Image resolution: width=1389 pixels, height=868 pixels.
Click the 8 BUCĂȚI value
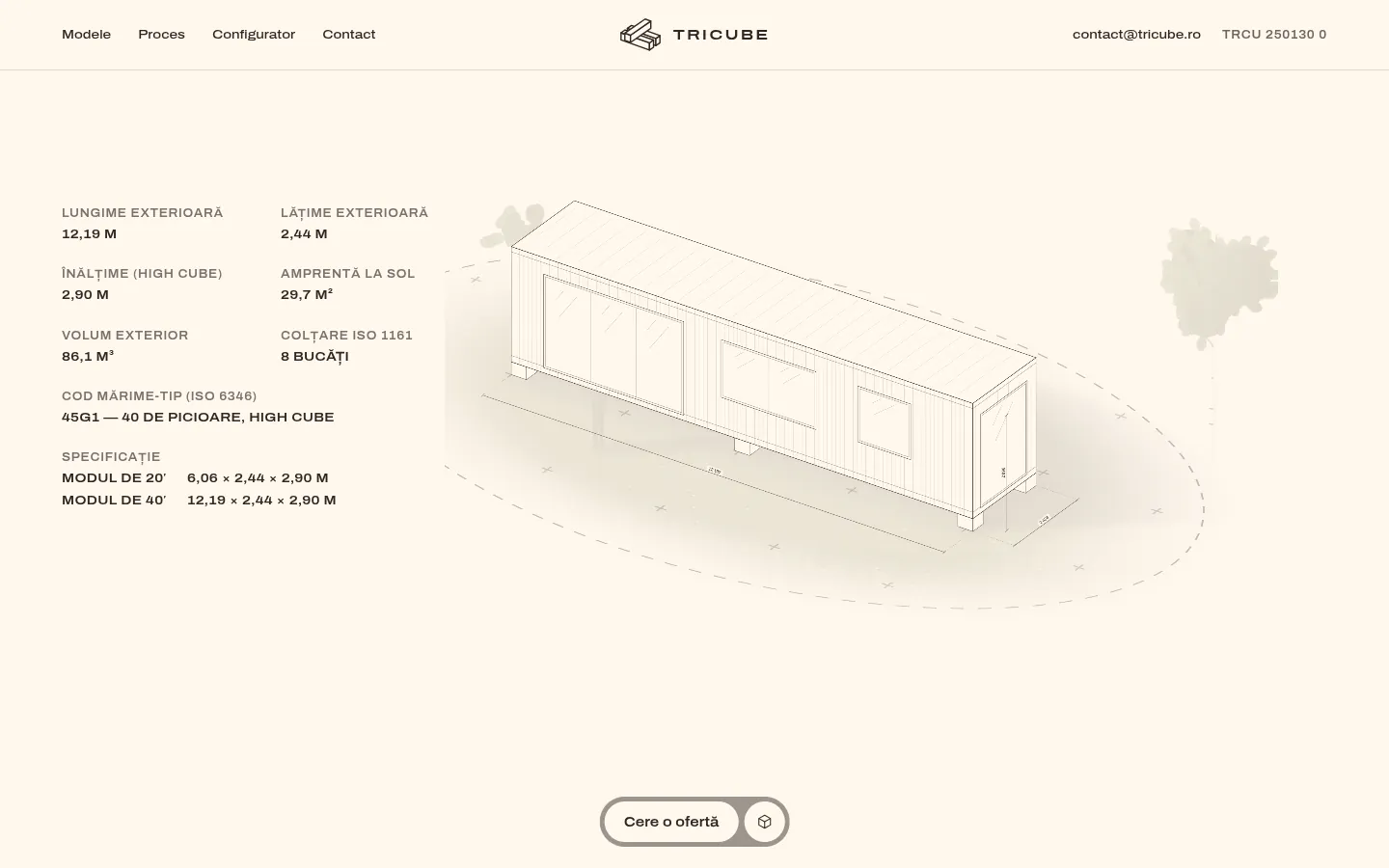(x=314, y=357)
